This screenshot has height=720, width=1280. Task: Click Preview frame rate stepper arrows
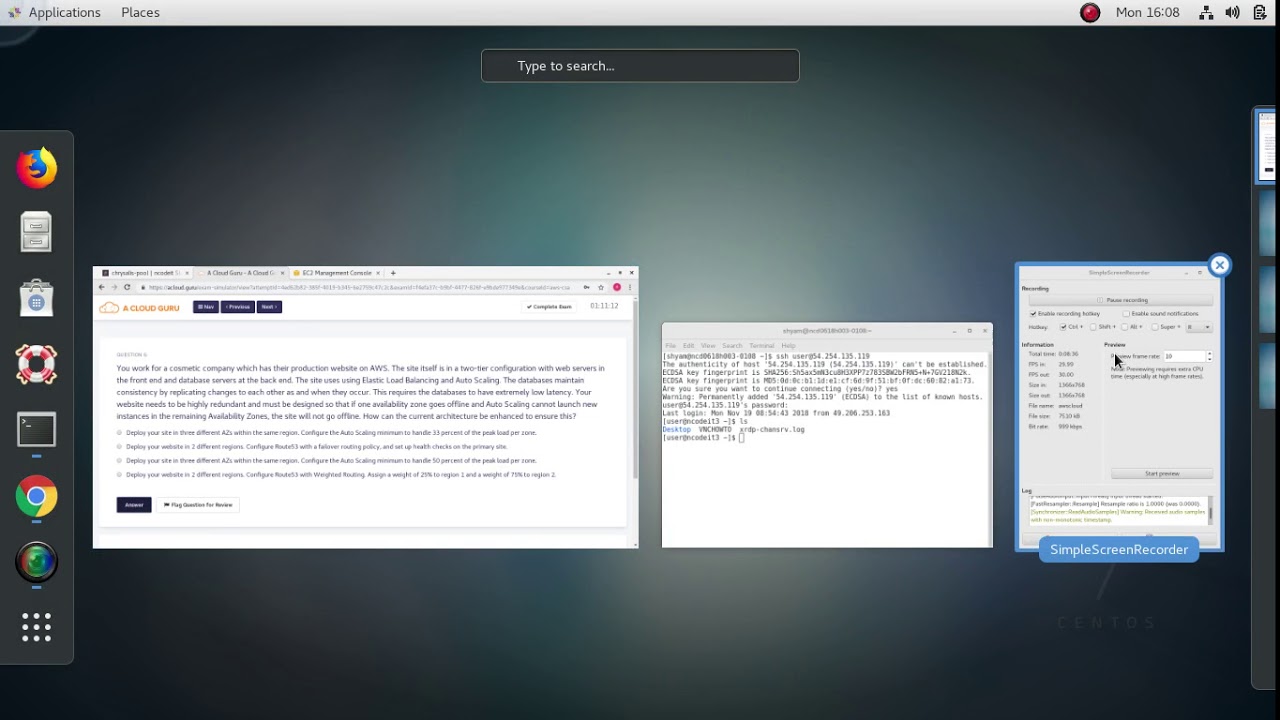point(1209,356)
